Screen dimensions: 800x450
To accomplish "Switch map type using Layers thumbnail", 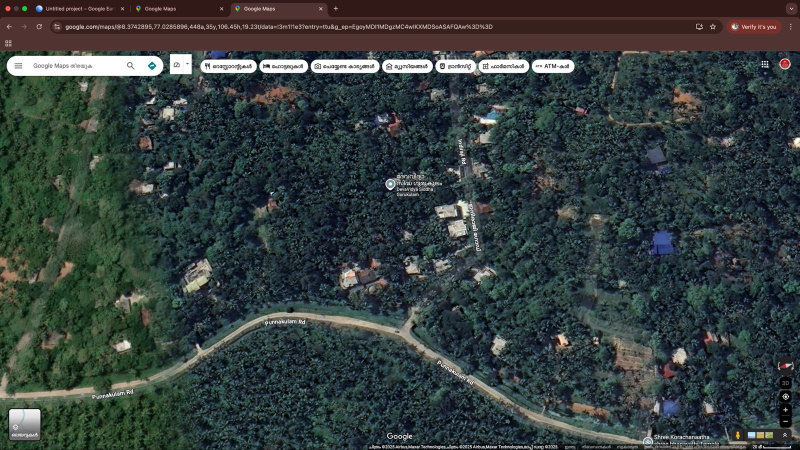I will coord(25,424).
